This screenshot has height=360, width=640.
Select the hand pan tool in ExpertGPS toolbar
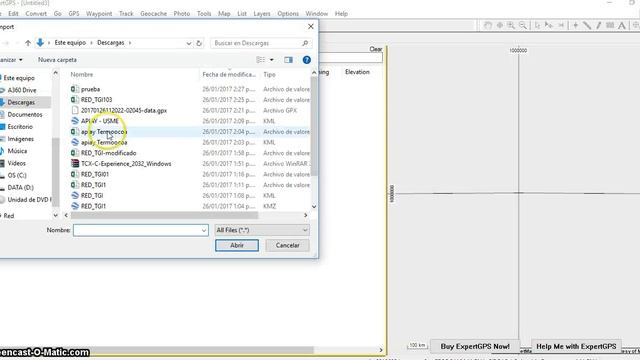coord(488,25)
